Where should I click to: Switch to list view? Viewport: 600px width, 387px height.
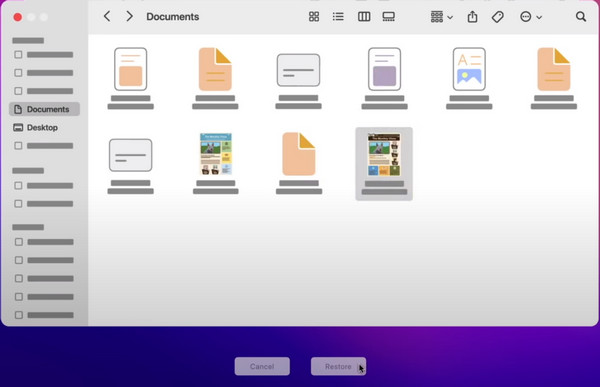pyautogui.click(x=338, y=16)
